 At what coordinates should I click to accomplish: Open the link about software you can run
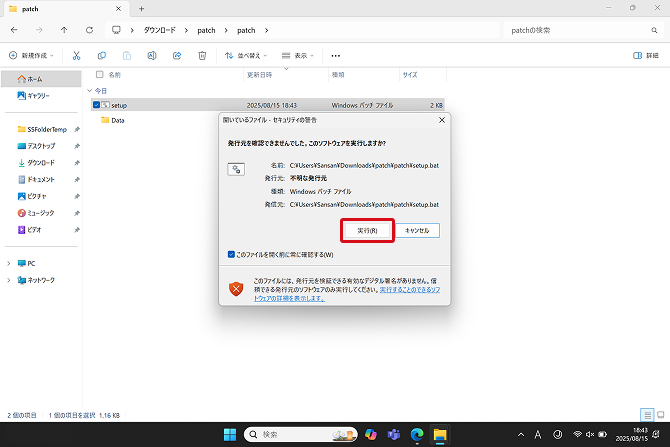click(x=347, y=294)
